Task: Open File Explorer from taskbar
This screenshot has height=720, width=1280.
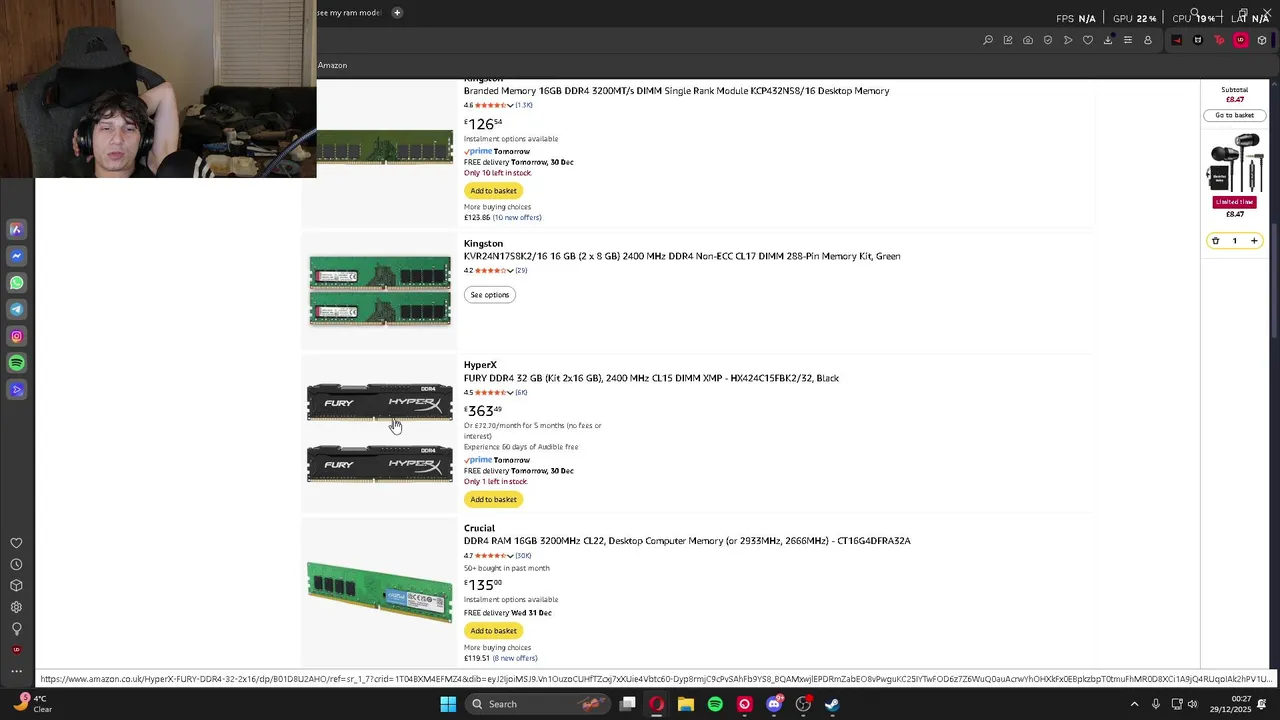Action: point(686,704)
